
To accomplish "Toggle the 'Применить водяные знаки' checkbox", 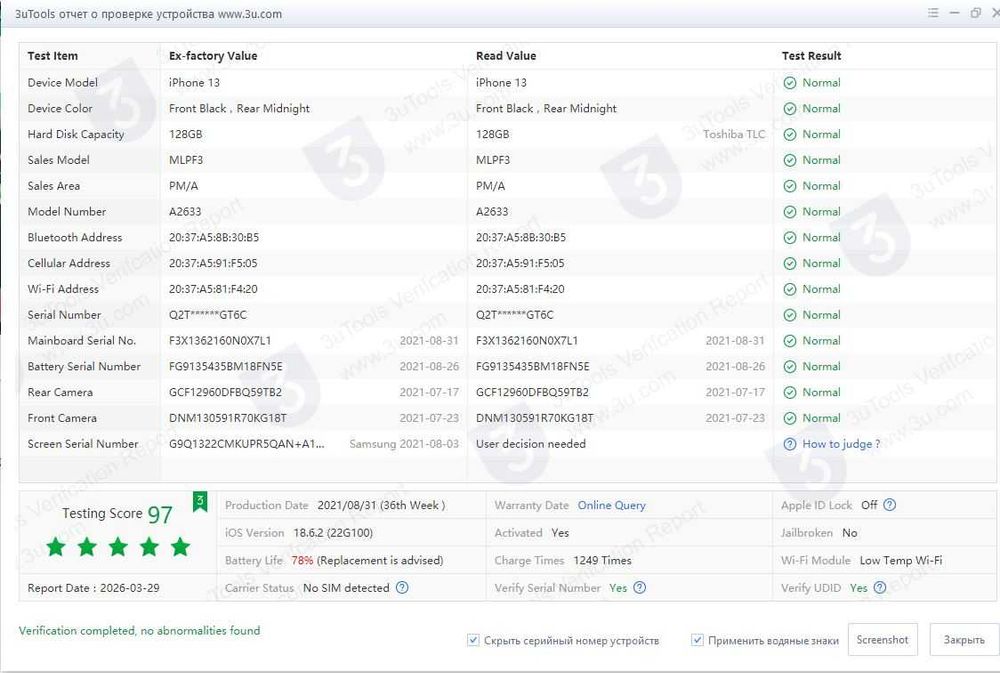I will (x=697, y=640).
